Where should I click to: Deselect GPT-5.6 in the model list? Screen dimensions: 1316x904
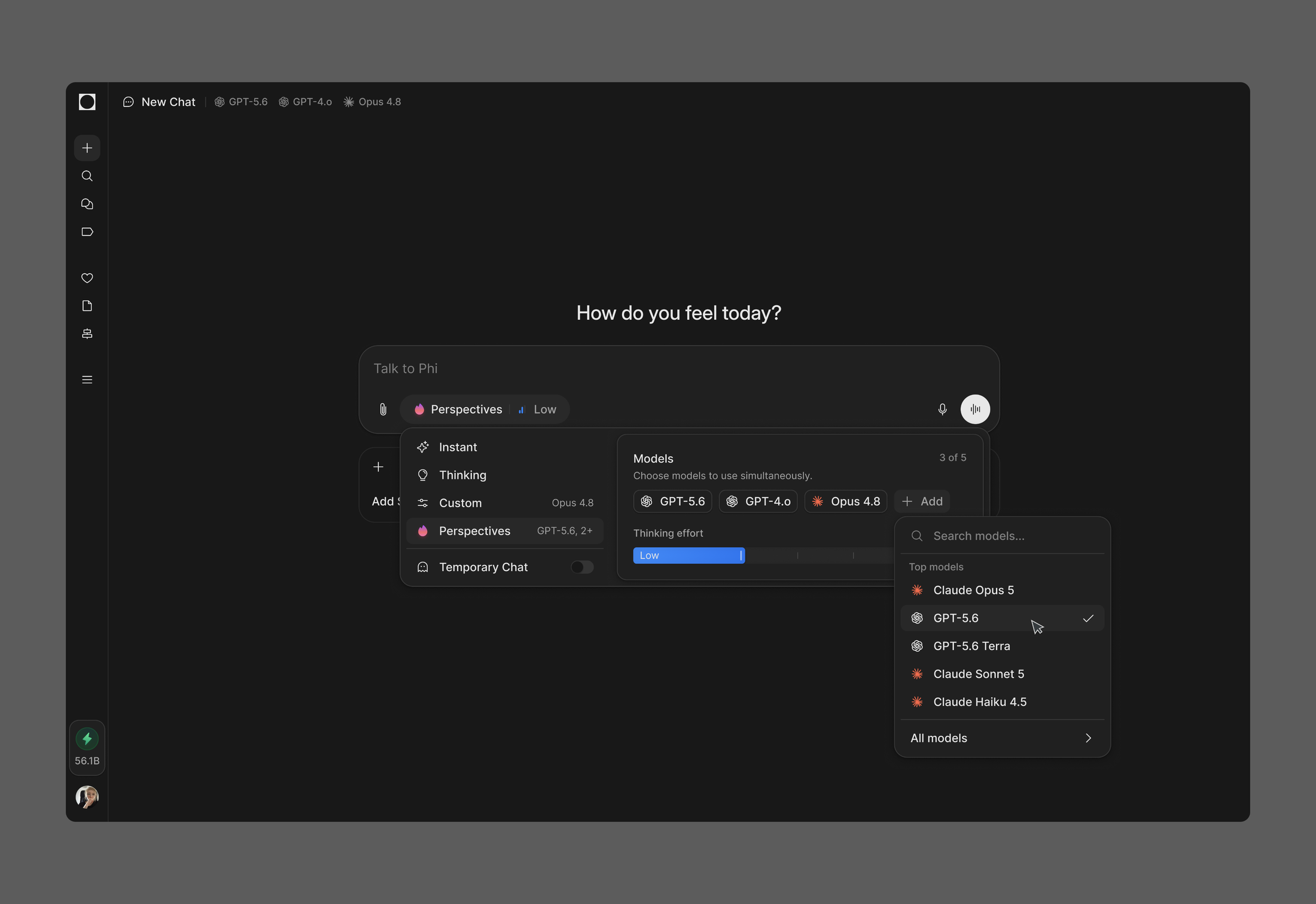tap(1002, 618)
